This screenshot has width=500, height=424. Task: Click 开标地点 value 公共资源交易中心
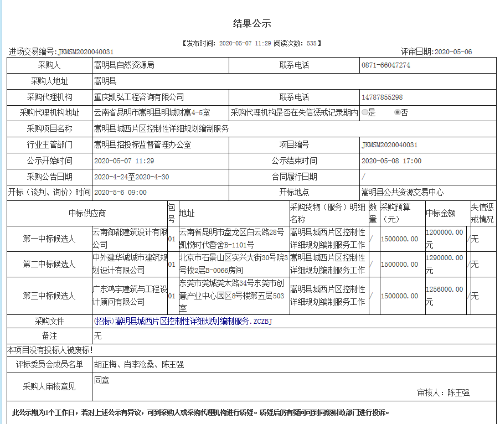(x=403, y=192)
